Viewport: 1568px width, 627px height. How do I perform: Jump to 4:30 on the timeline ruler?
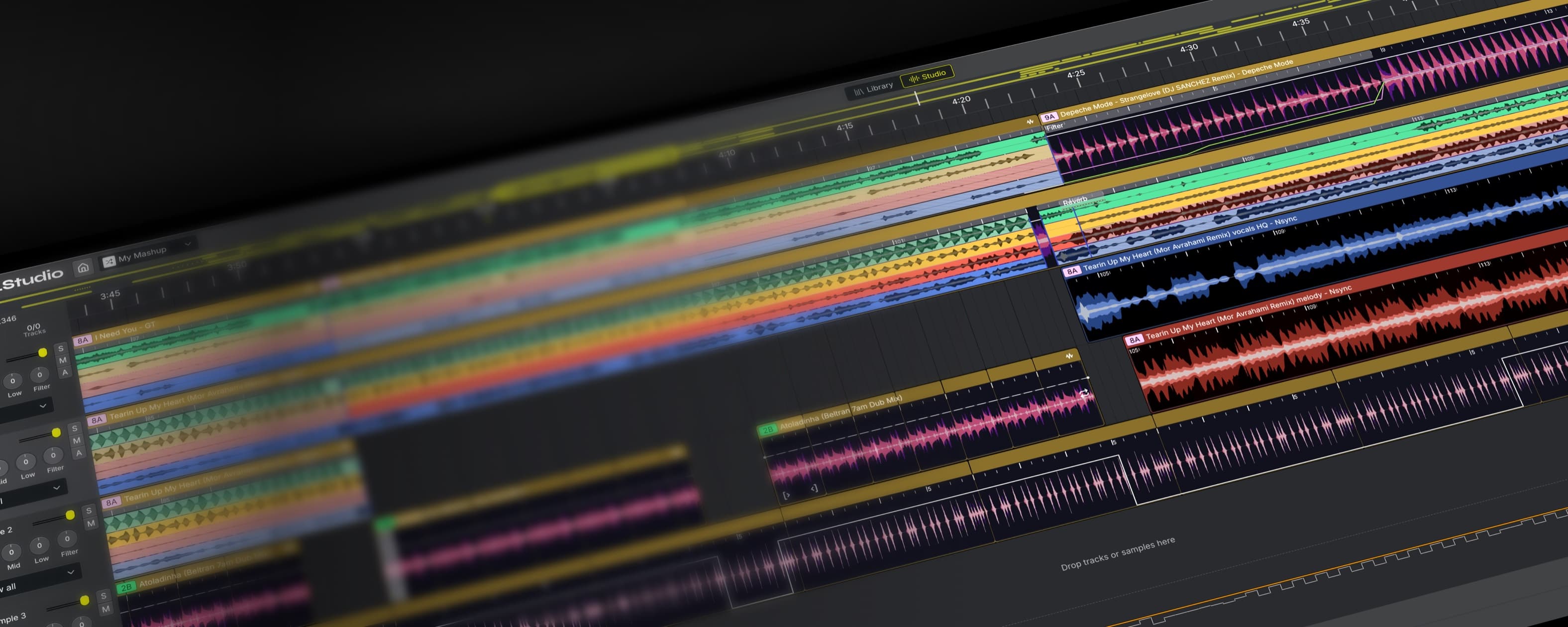click(1189, 48)
